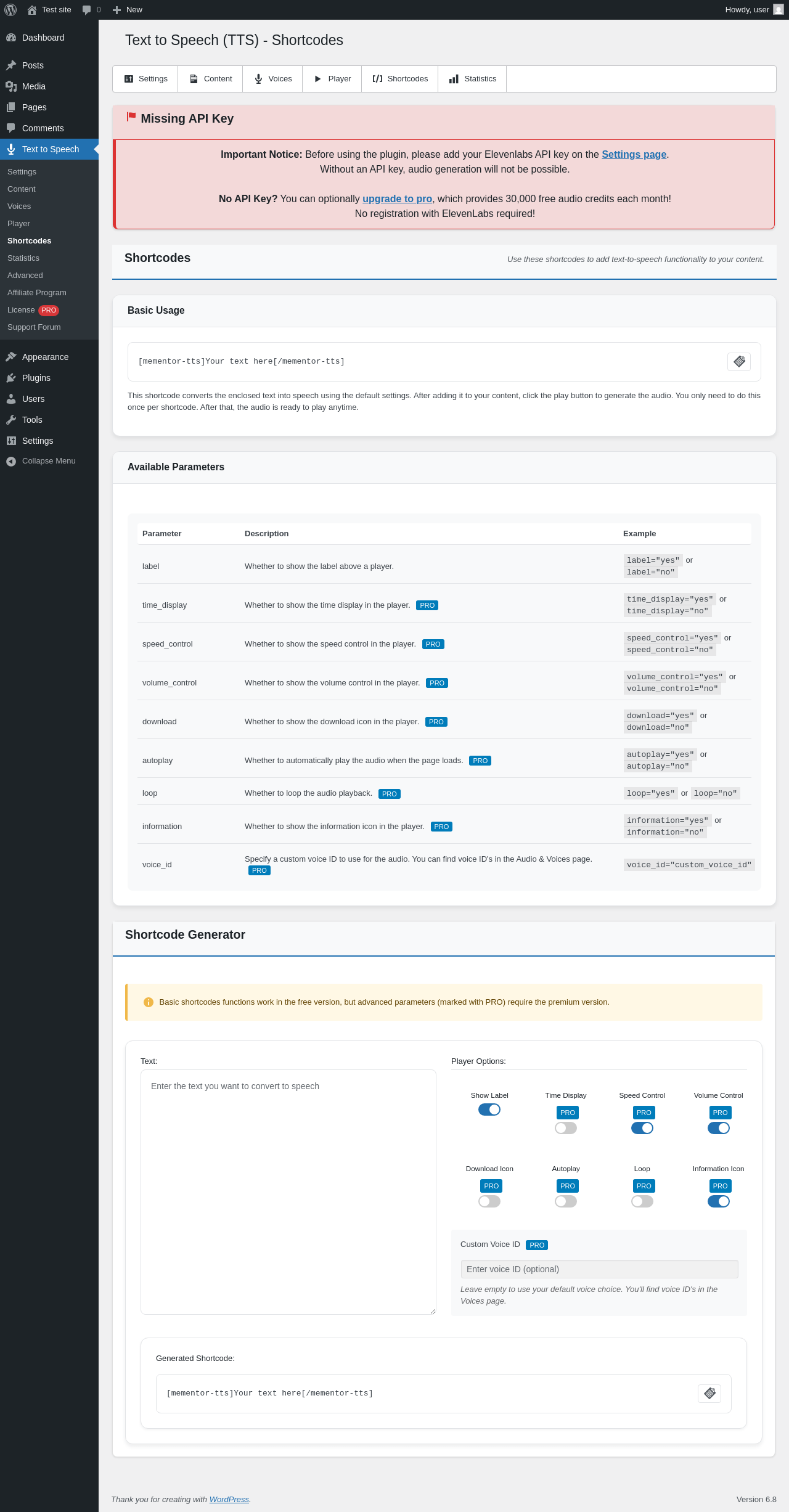Disable the Information Icon switch
Viewport: 789px width, 1512px height.
tap(719, 1201)
